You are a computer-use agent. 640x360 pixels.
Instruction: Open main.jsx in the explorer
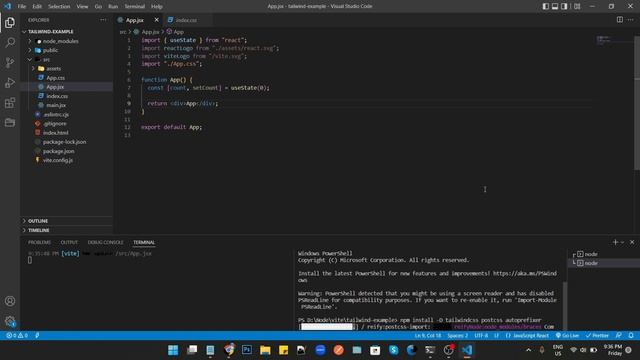point(67,105)
